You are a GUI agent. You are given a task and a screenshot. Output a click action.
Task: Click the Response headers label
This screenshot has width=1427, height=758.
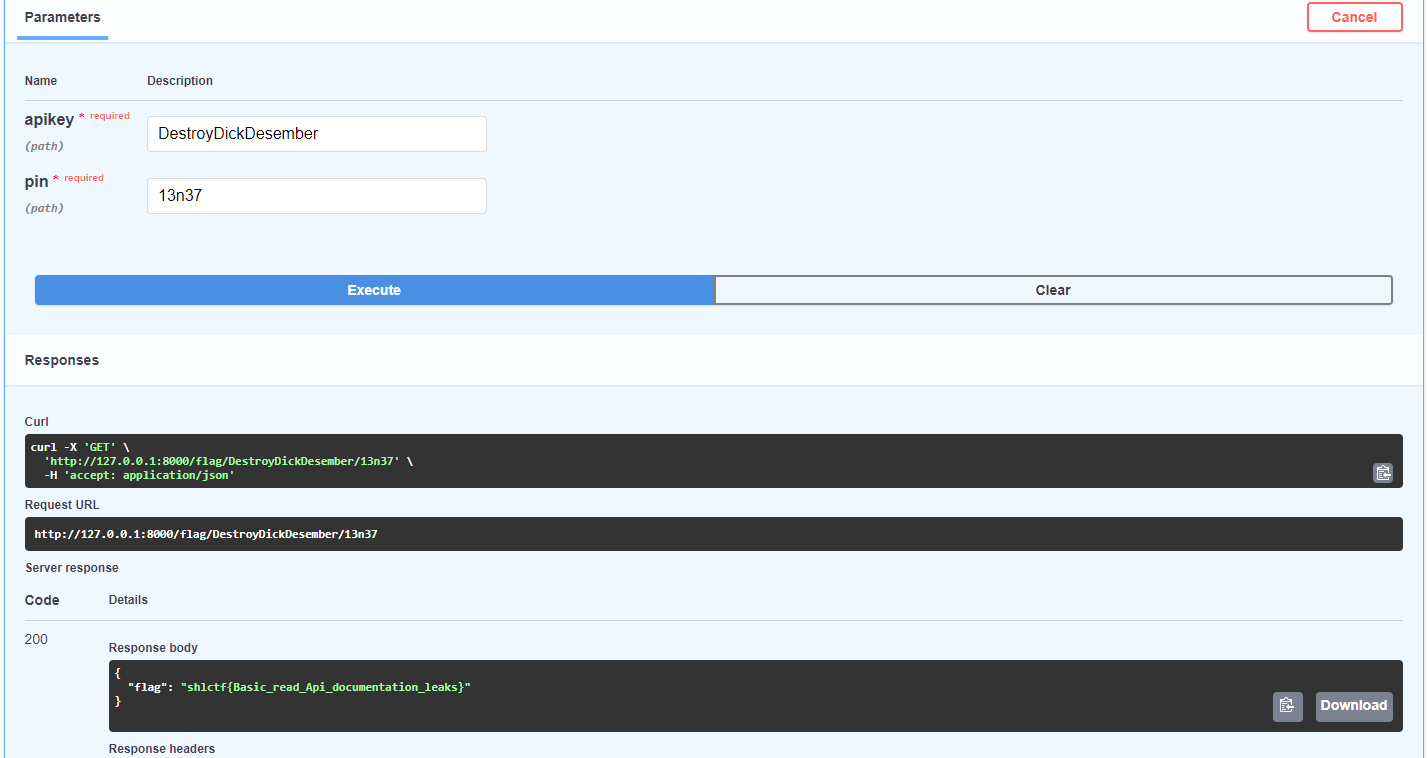(x=162, y=749)
